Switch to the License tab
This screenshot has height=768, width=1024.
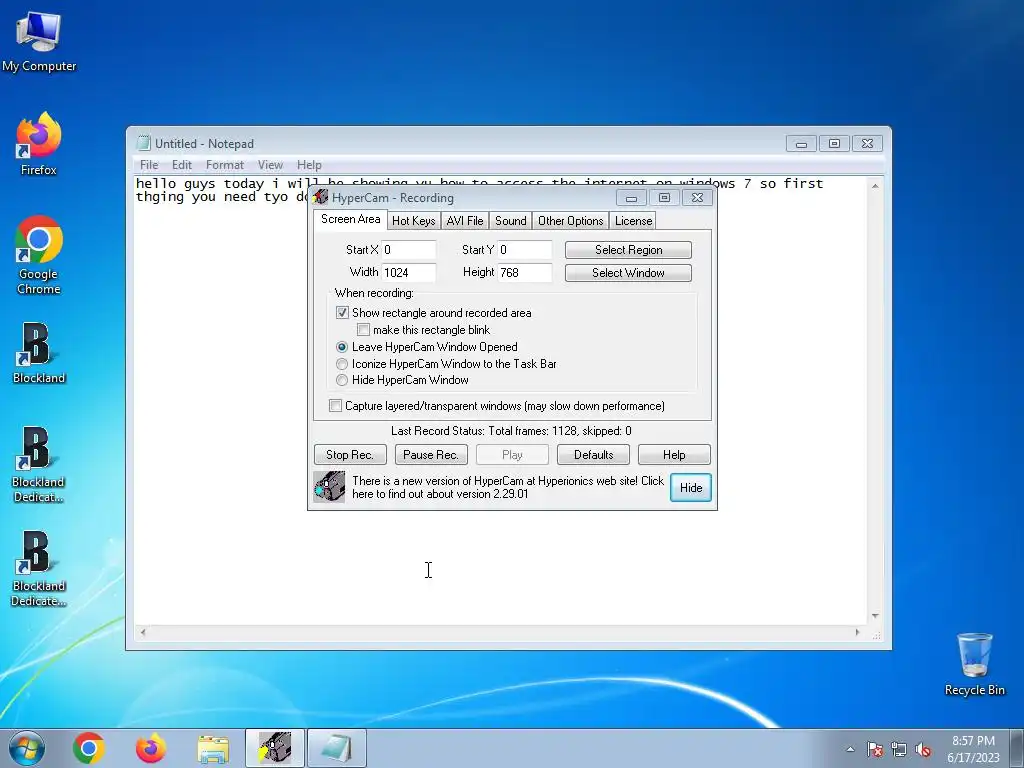click(633, 221)
